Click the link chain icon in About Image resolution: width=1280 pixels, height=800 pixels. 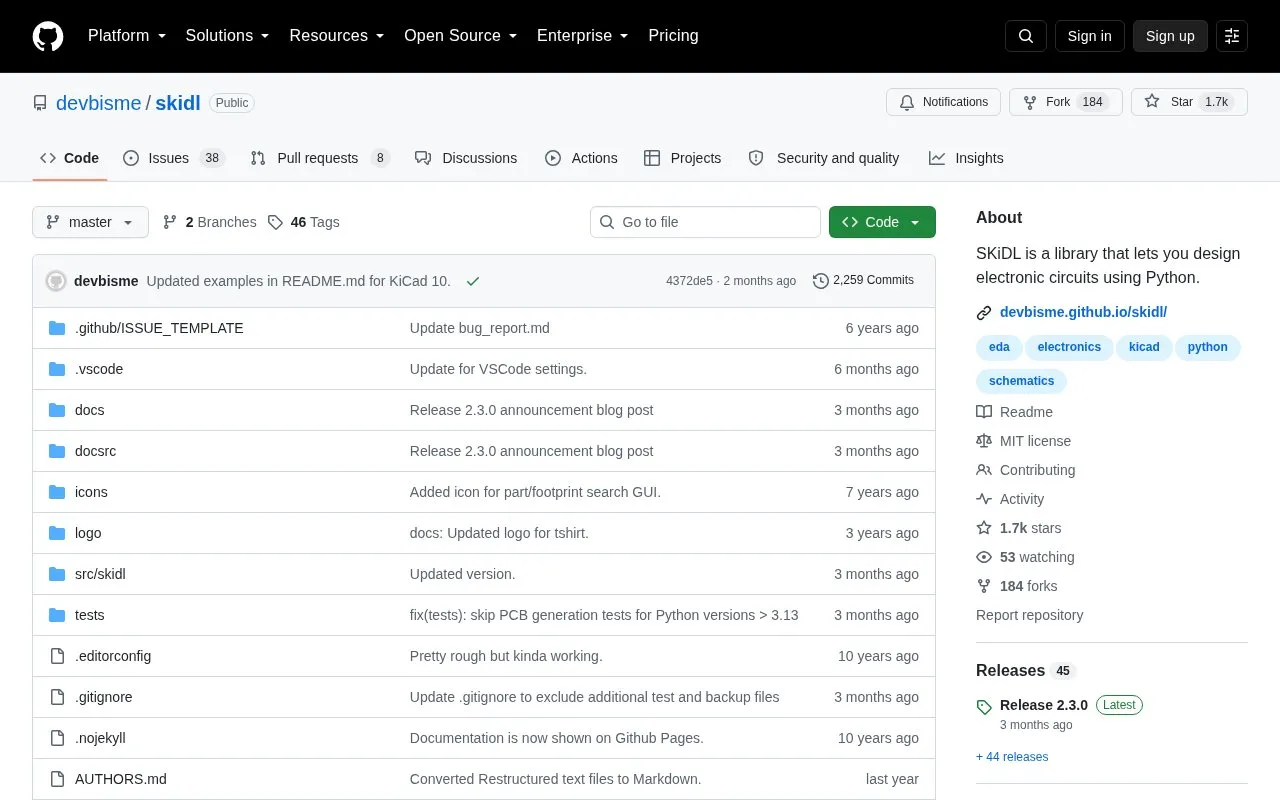984,313
